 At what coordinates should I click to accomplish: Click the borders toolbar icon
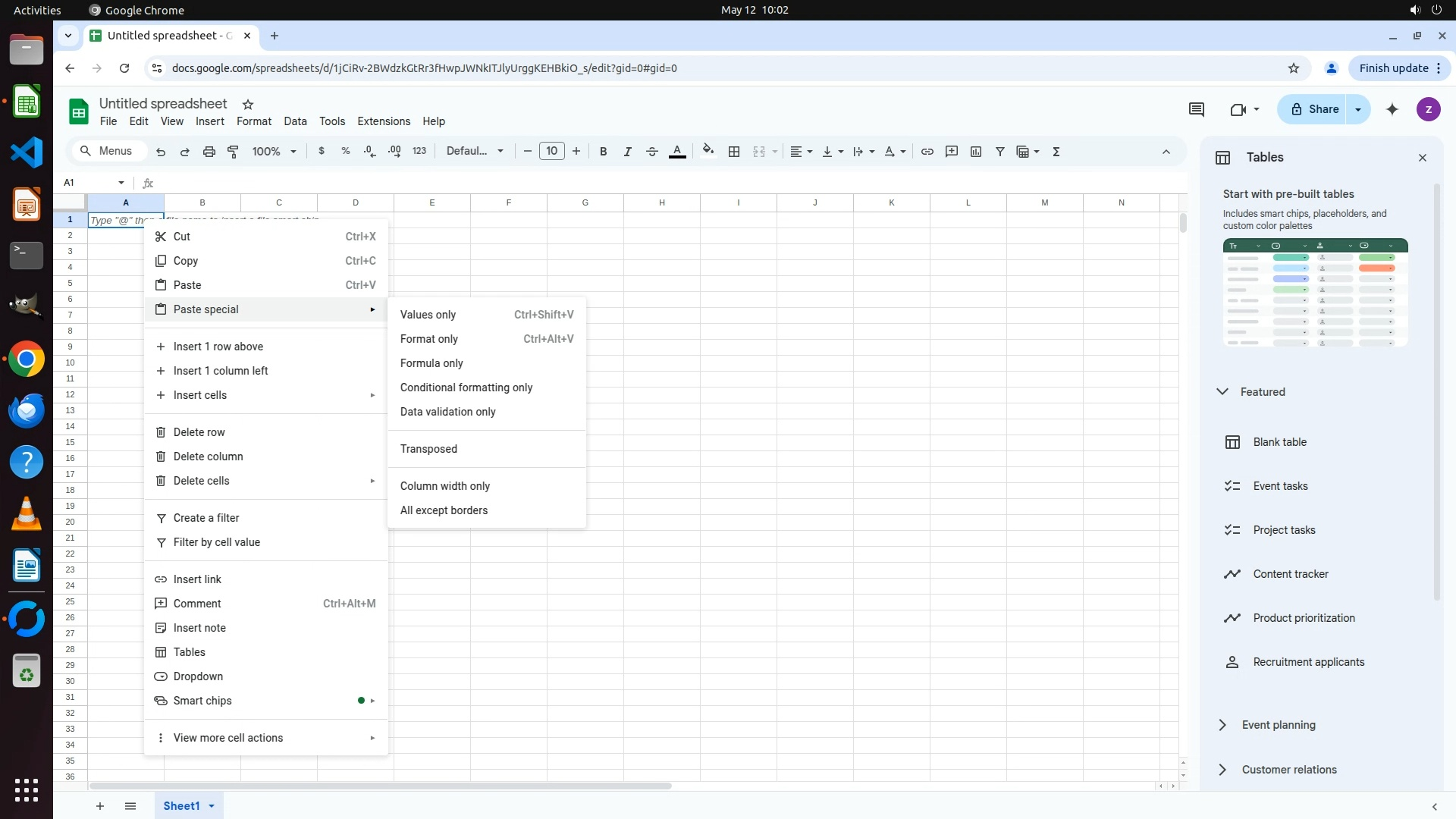pos(733,152)
